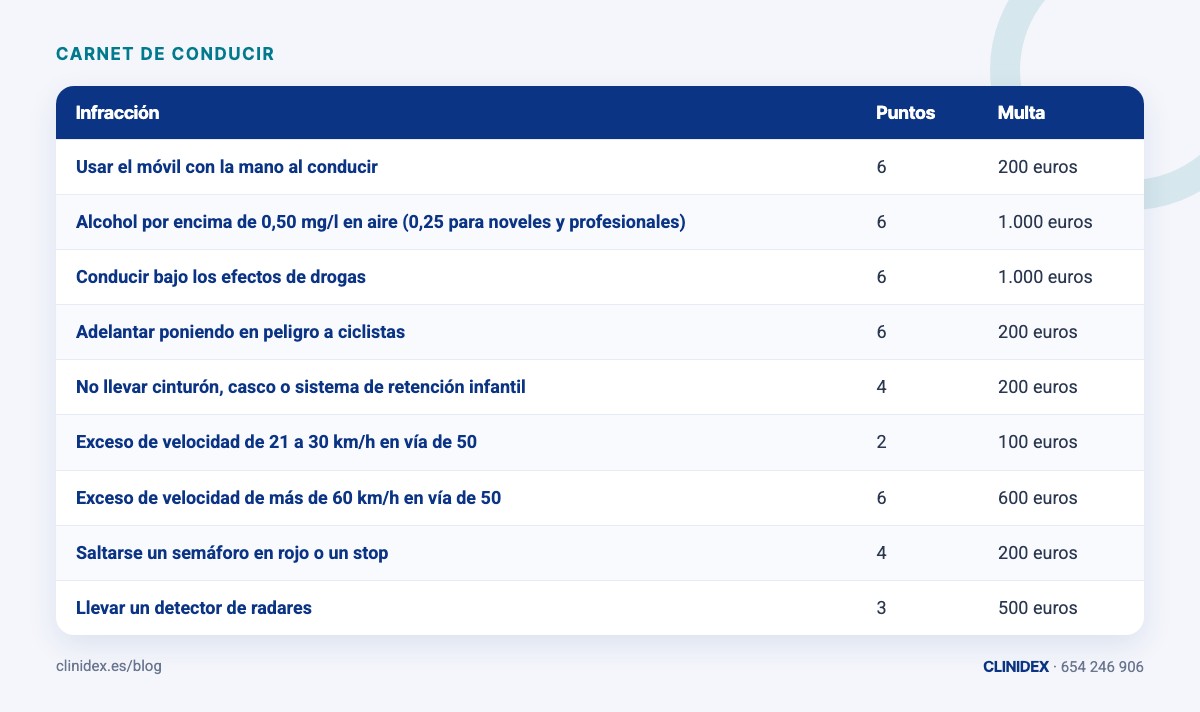Click the points value in the ciclistas row
The height and width of the screenshot is (712, 1200).
point(881,332)
